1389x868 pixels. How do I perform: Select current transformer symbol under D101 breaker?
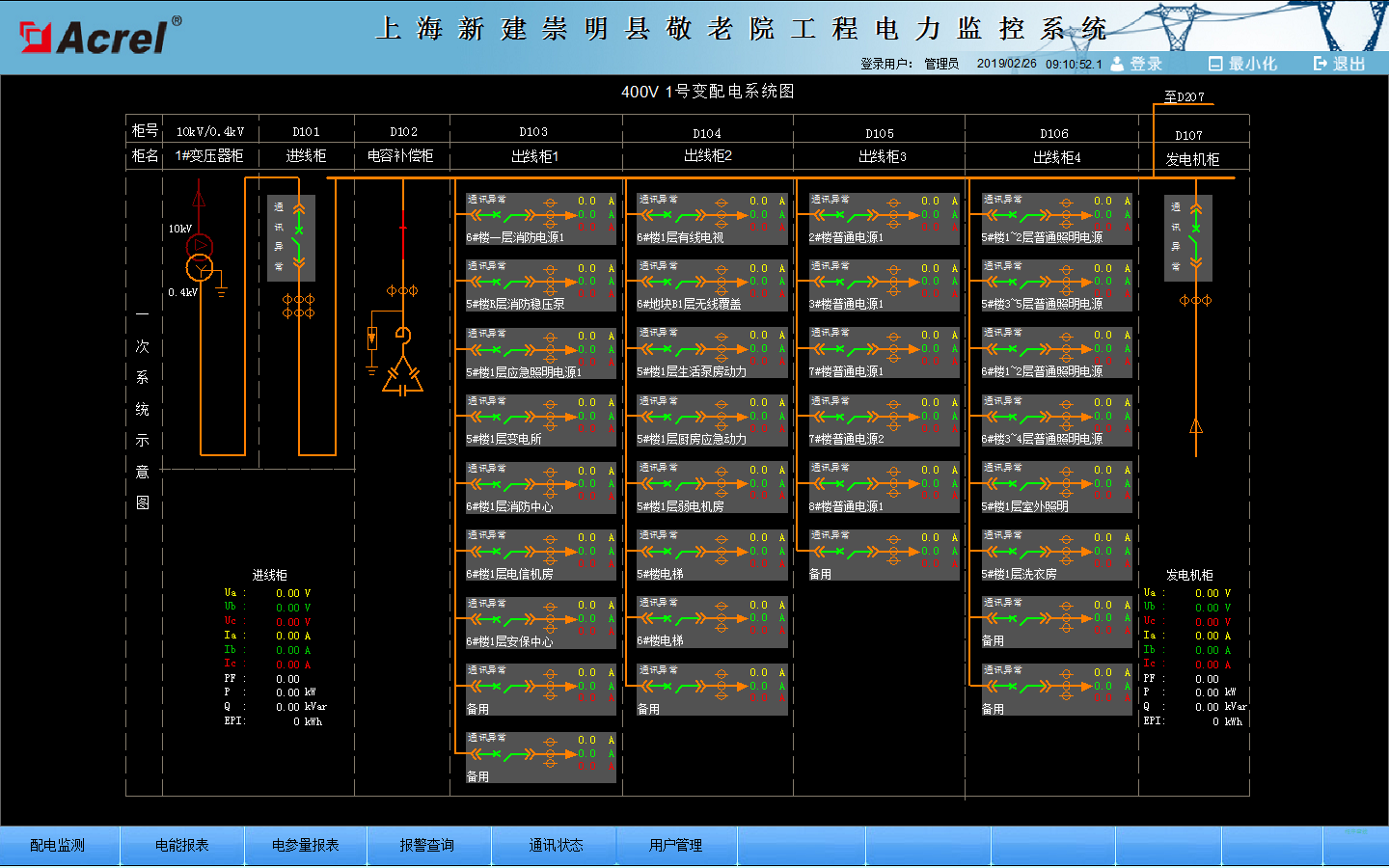298,306
